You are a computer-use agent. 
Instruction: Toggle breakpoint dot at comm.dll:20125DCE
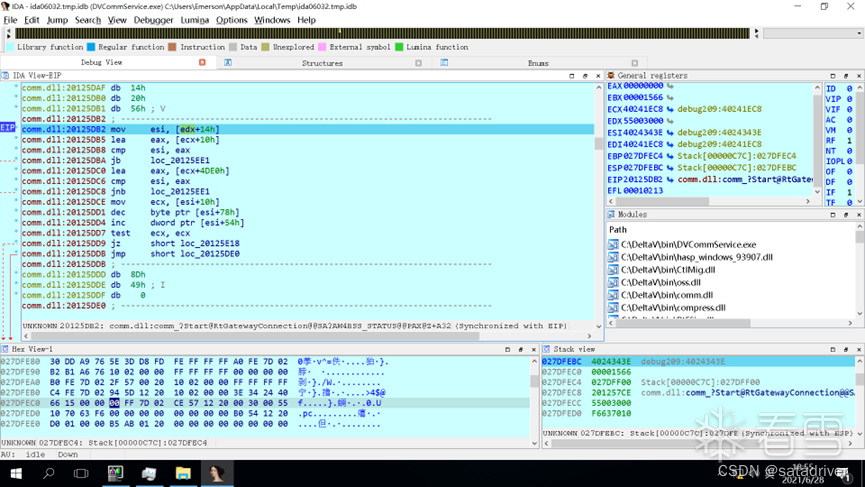click(x=16, y=202)
